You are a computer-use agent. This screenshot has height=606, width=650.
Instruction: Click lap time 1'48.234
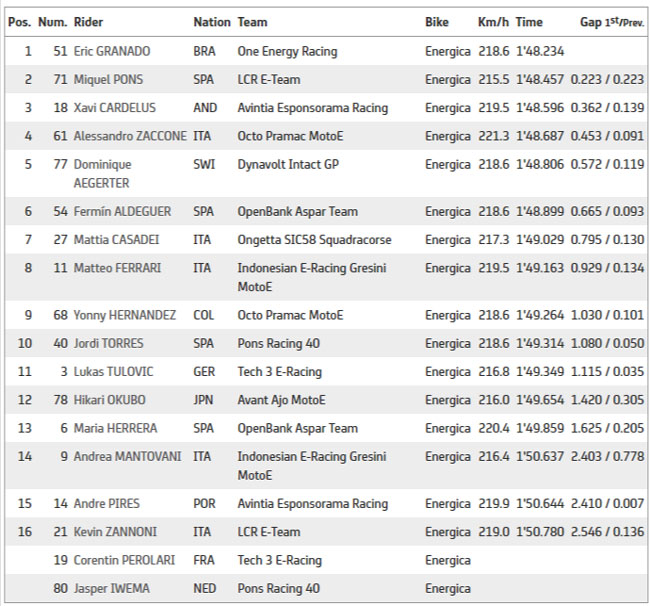click(540, 51)
